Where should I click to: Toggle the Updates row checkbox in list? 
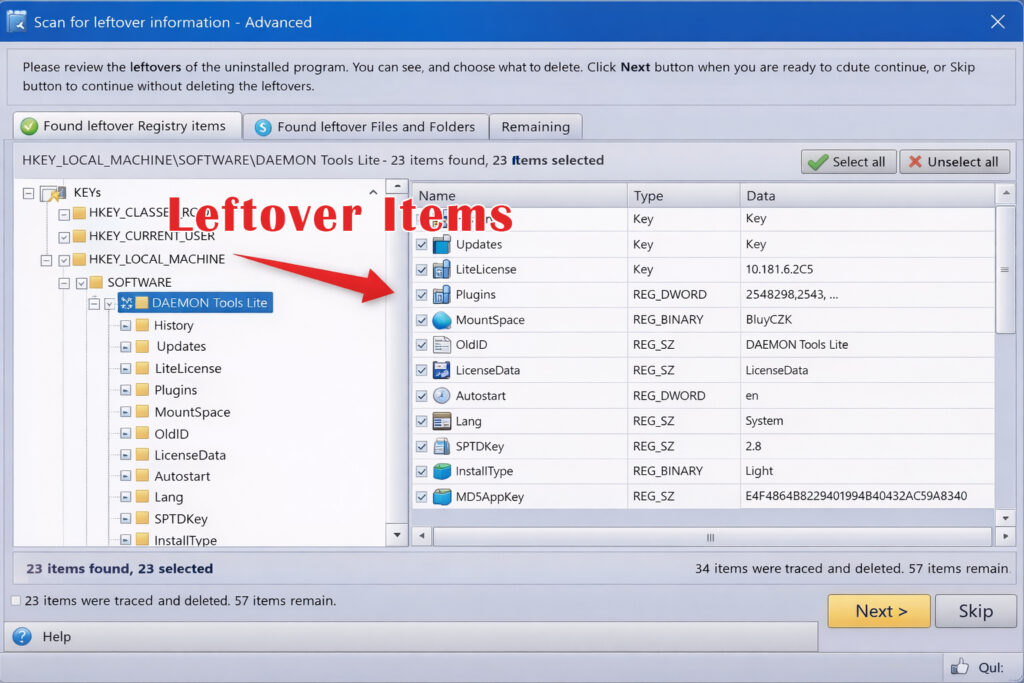tap(421, 245)
